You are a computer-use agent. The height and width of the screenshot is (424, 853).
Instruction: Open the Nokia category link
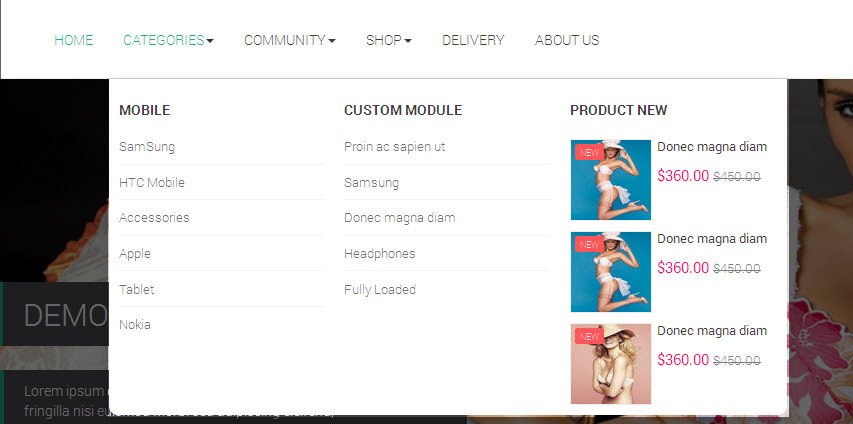pyautogui.click(x=135, y=325)
